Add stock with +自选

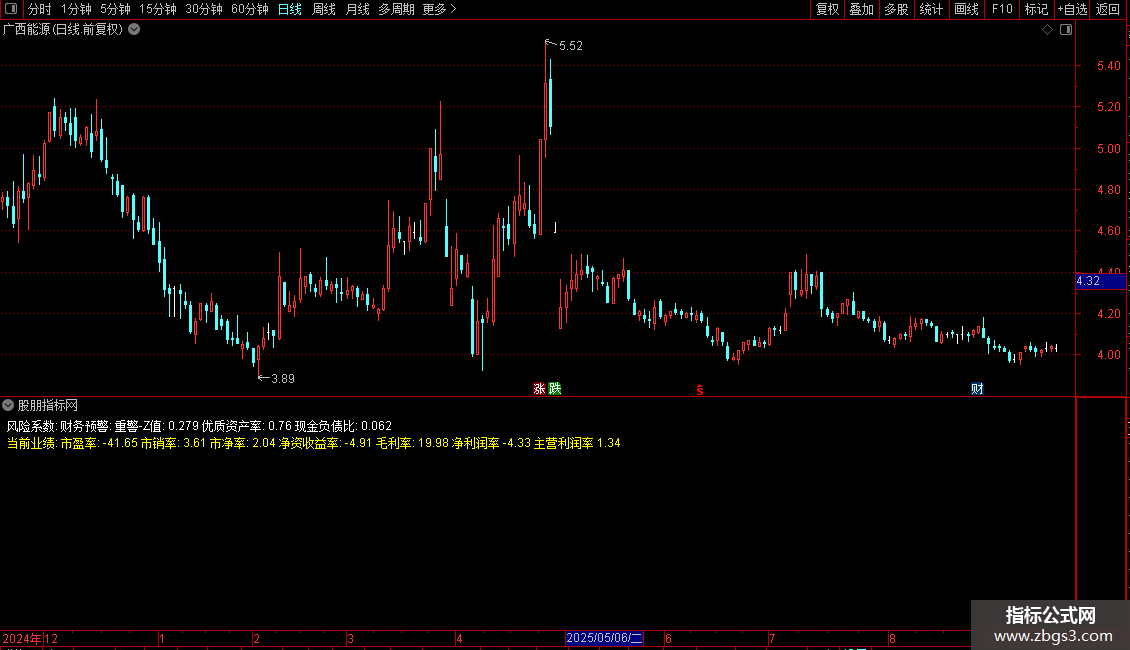(x=1072, y=9)
